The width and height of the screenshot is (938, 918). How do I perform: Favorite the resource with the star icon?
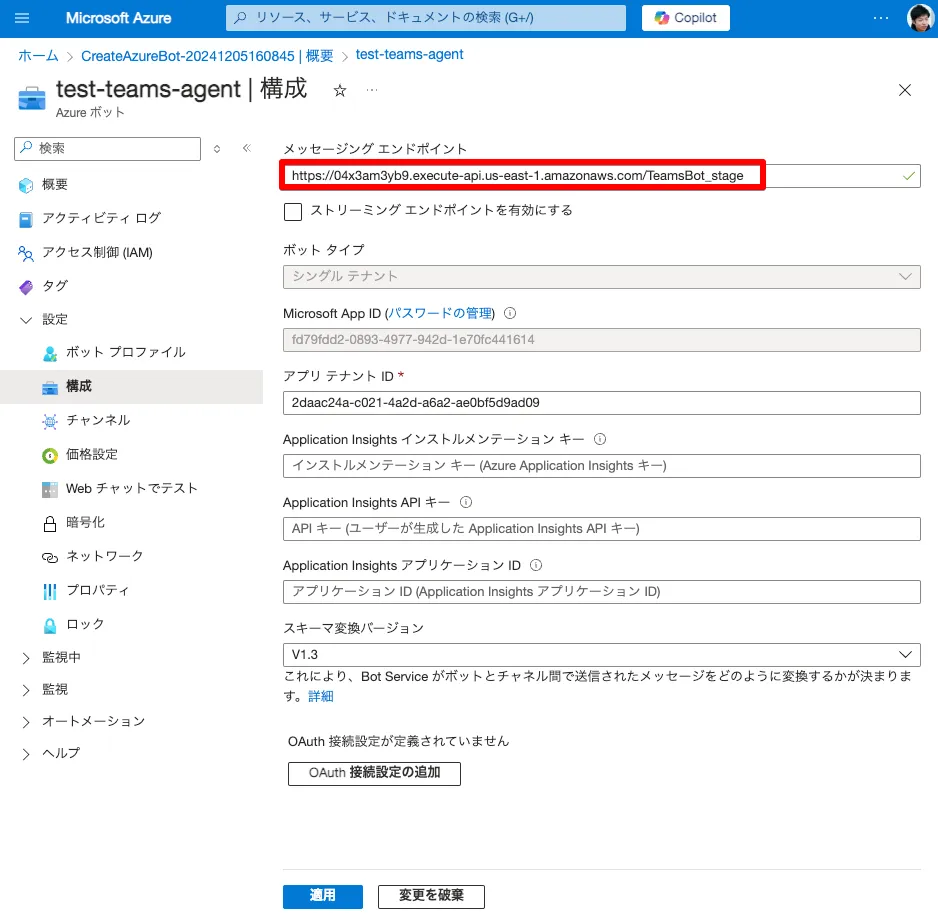tap(340, 90)
